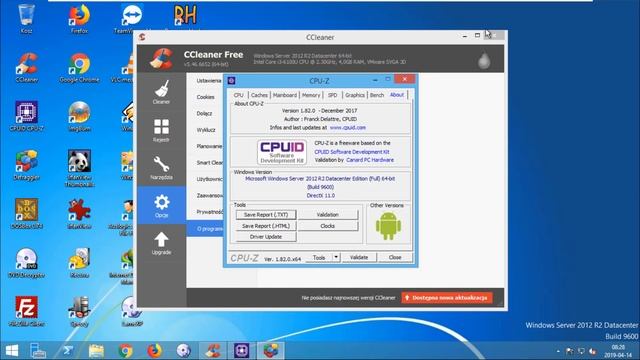
Task: Select the FileZilla Client desktop shortcut
Action: coord(27,311)
